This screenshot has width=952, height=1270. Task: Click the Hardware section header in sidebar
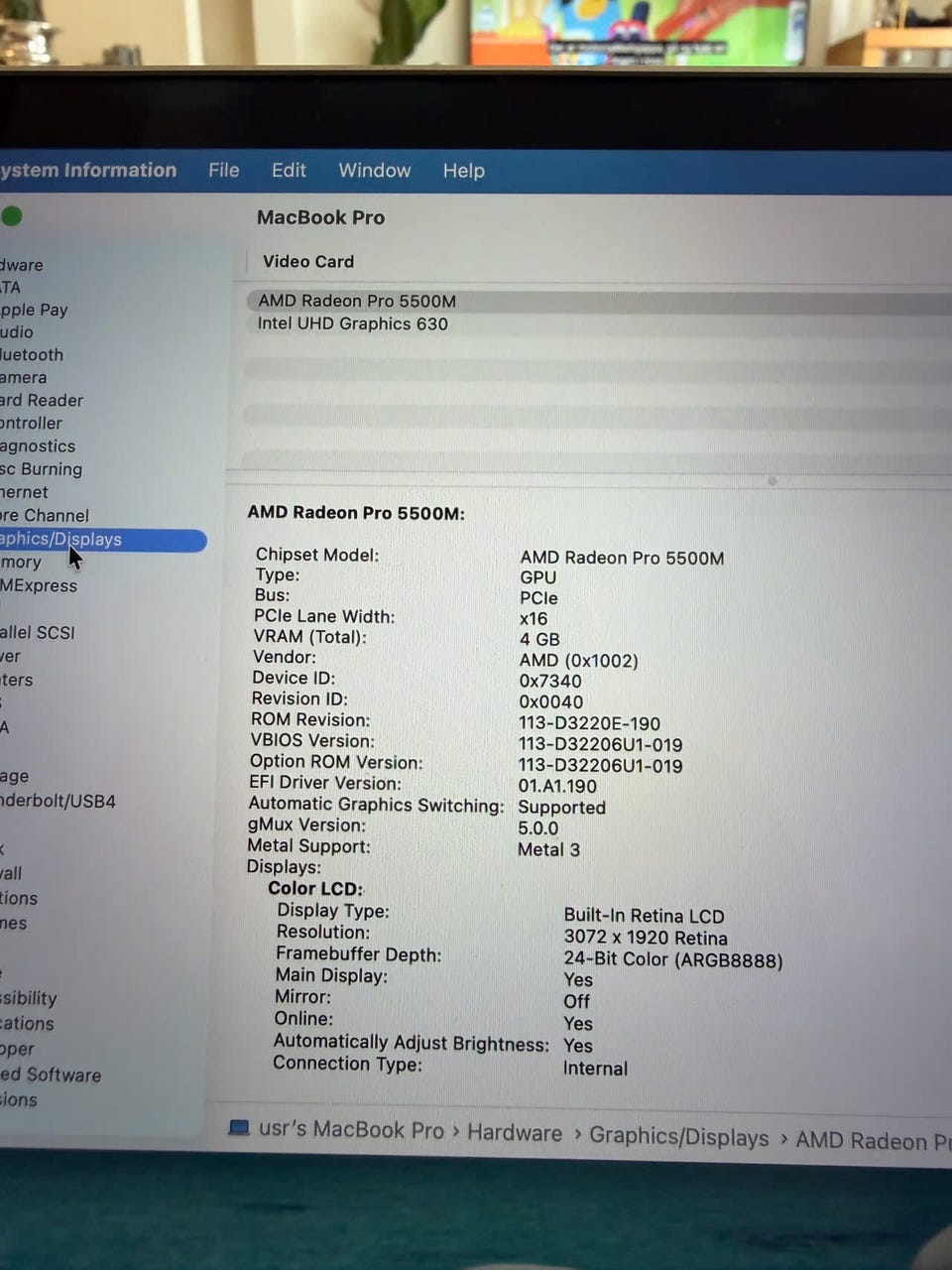[x=22, y=265]
